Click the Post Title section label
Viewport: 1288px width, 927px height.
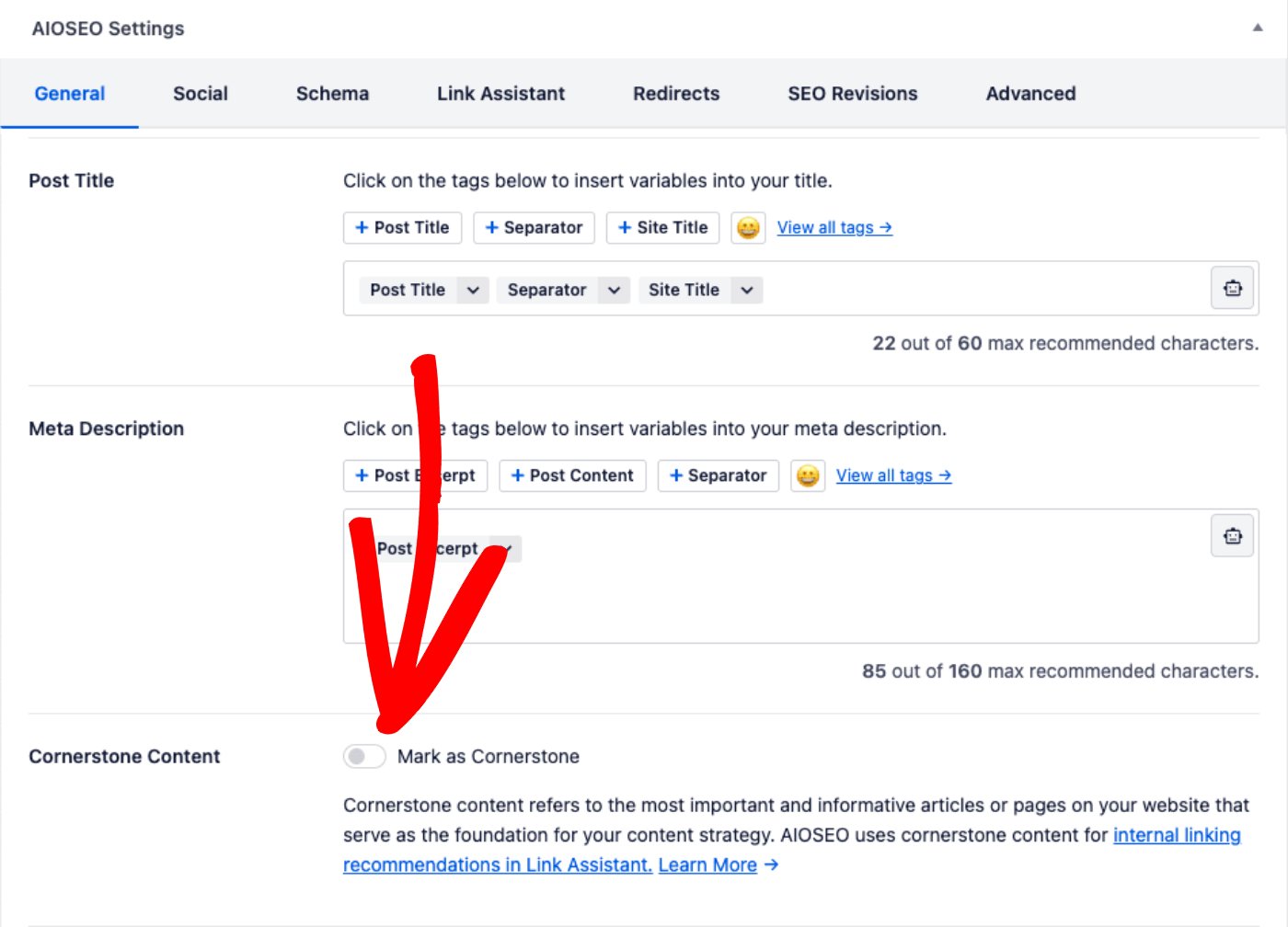(x=71, y=181)
